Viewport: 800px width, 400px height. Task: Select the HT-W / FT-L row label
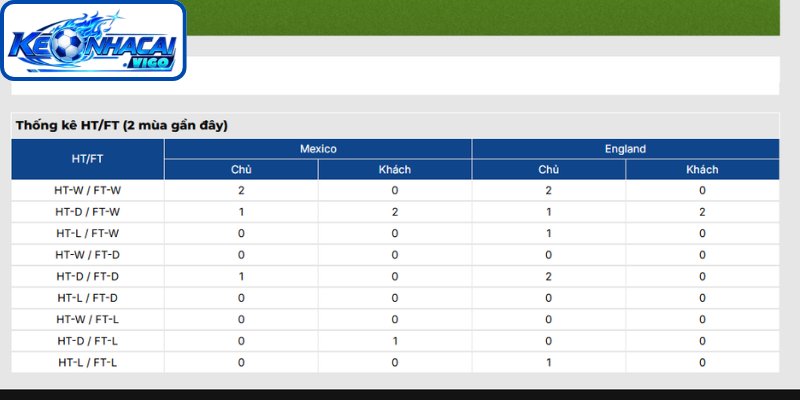point(88,319)
